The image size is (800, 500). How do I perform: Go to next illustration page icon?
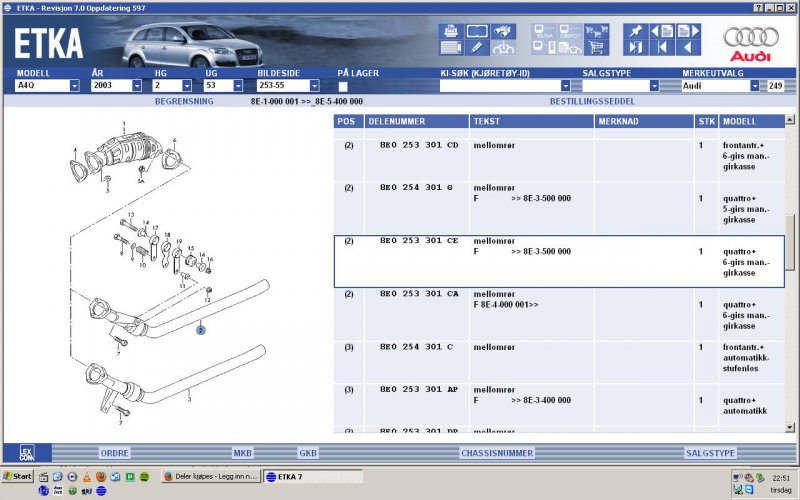(688, 31)
